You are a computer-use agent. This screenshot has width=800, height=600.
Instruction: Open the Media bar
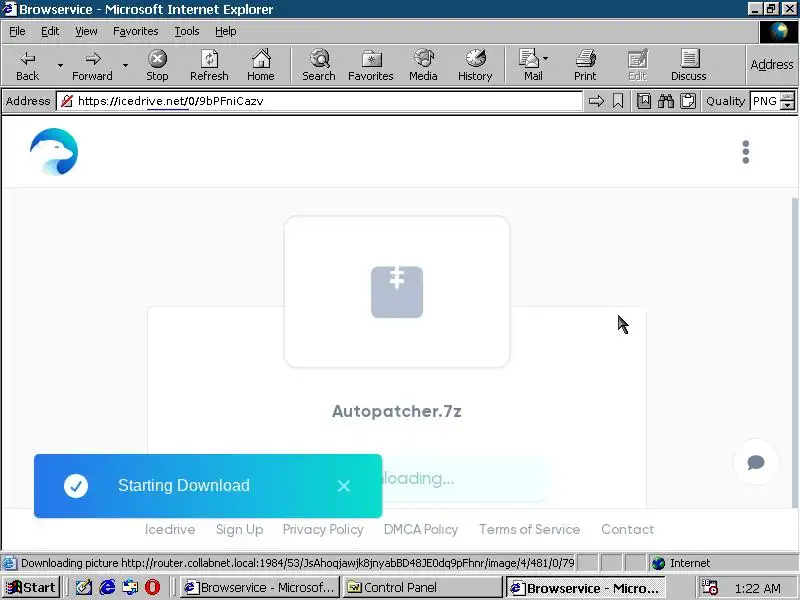point(423,65)
